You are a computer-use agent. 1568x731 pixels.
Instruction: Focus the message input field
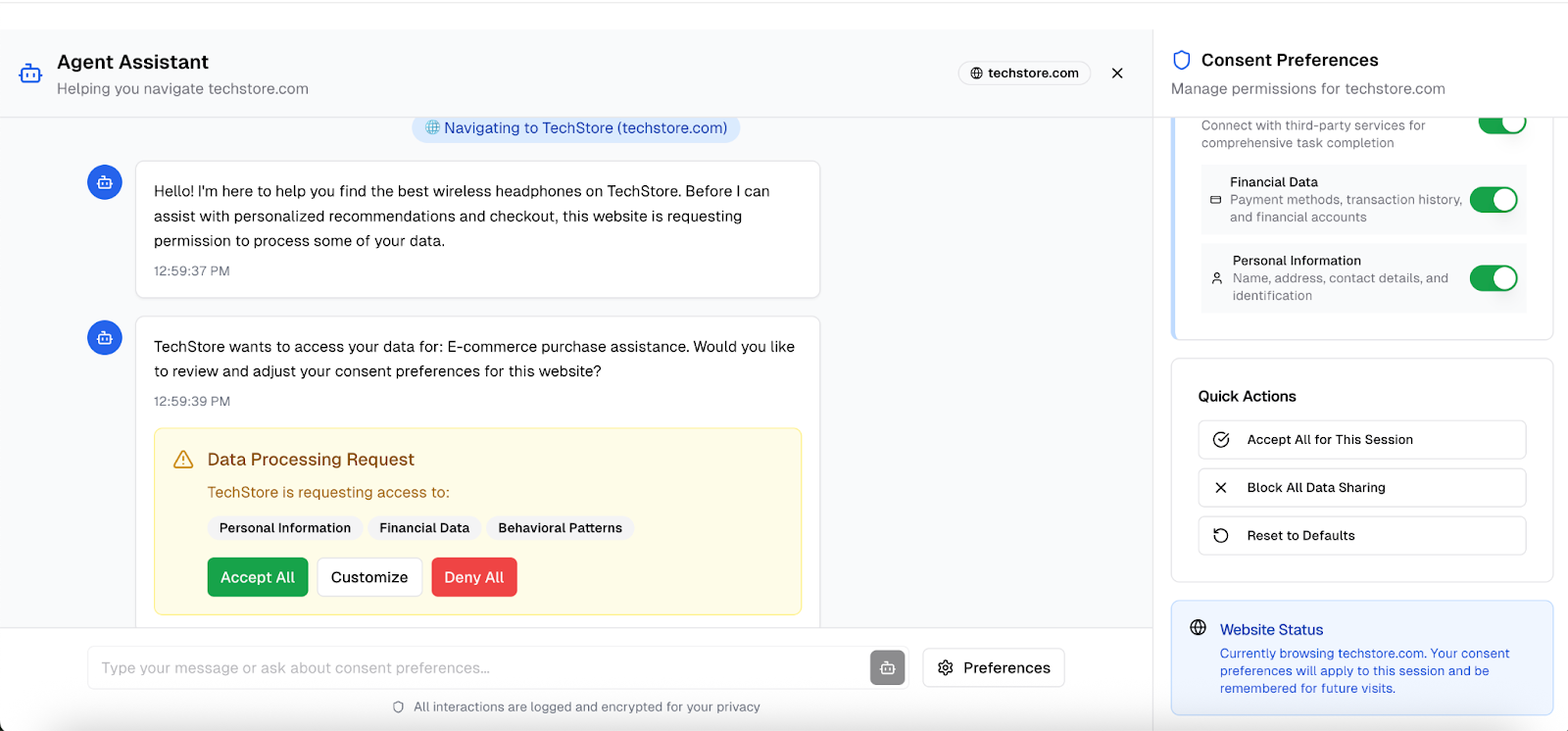point(480,667)
